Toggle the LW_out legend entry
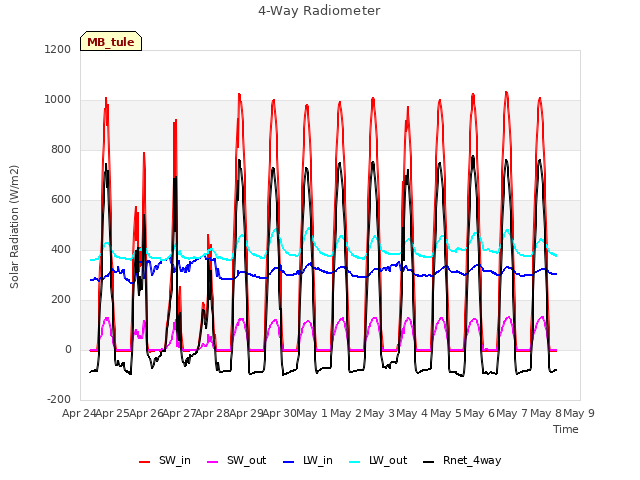This screenshot has width=640, height=480. (378, 460)
